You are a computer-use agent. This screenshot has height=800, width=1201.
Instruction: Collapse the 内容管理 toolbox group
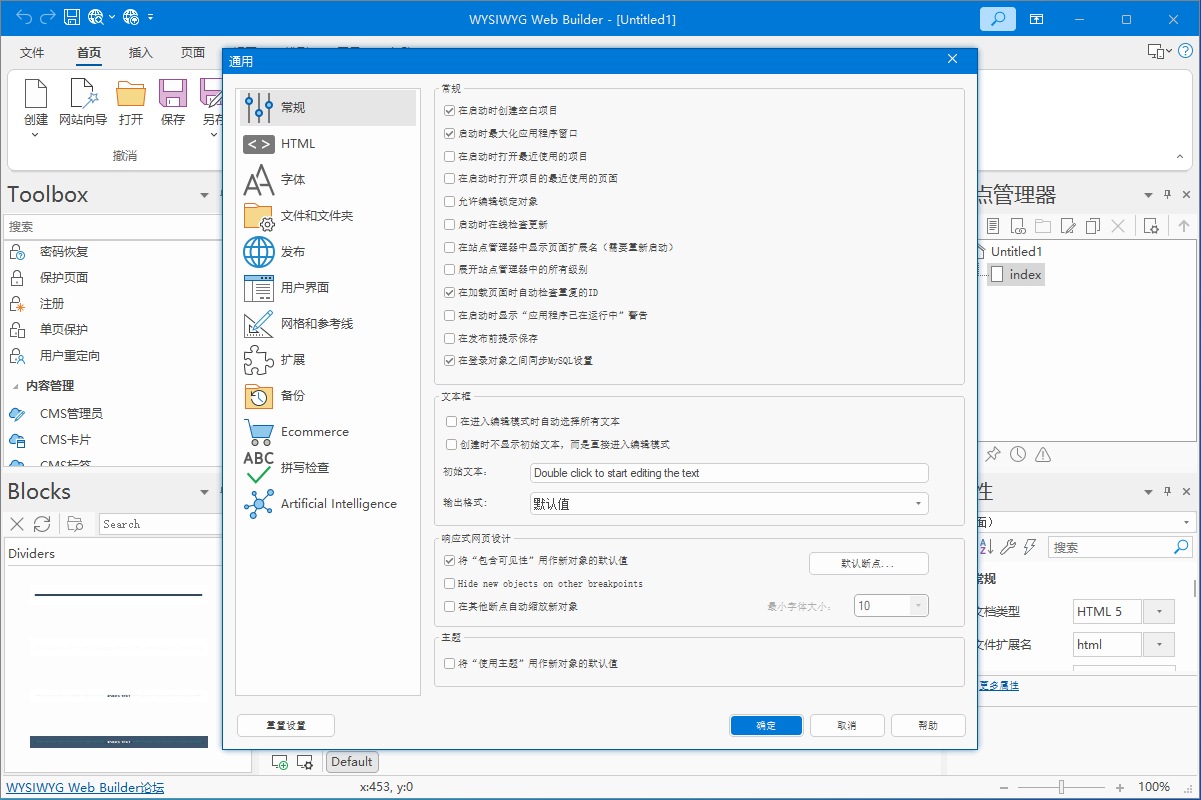[15, 386]
